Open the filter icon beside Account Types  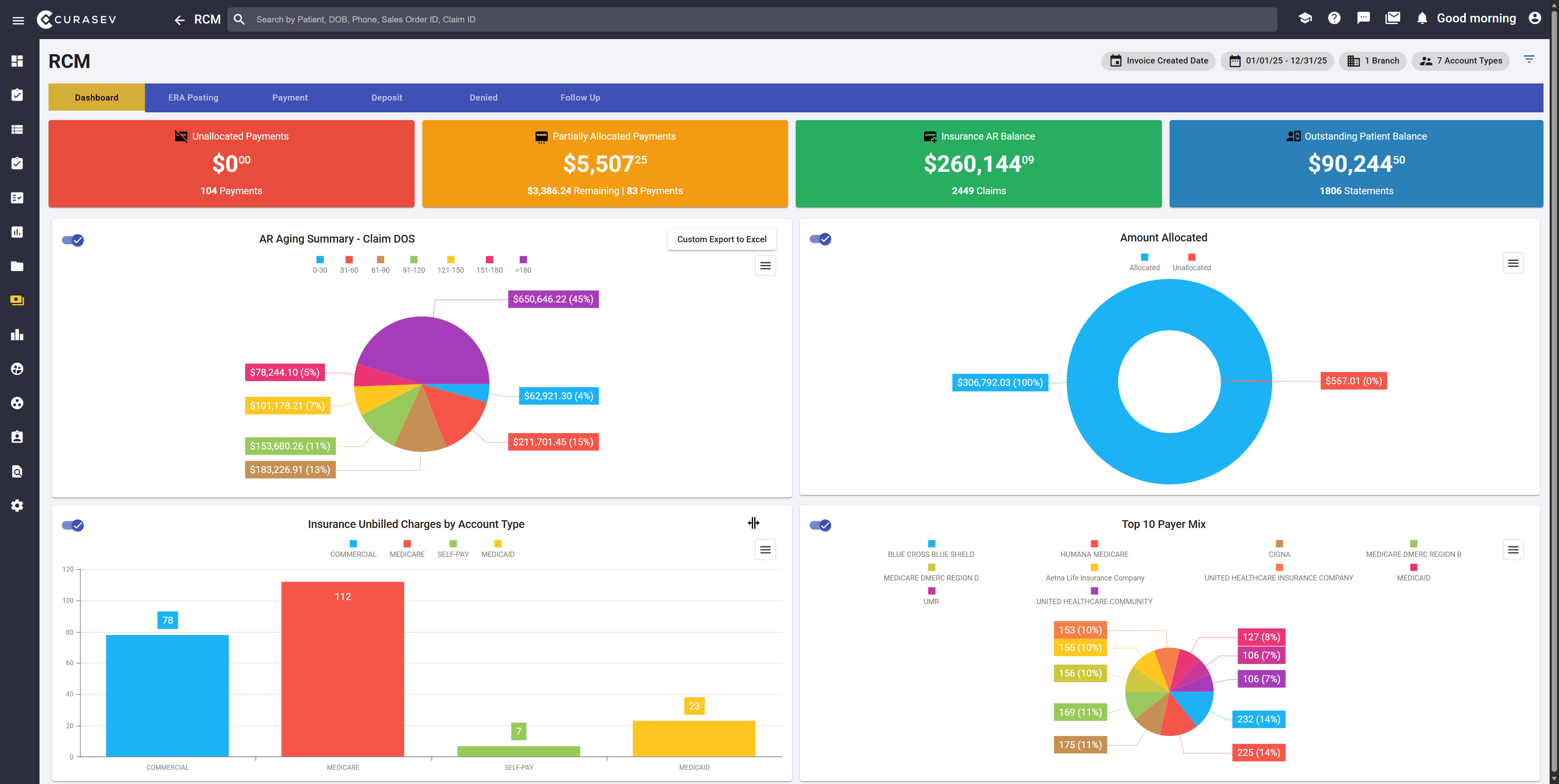click(x=1529, y=59)
